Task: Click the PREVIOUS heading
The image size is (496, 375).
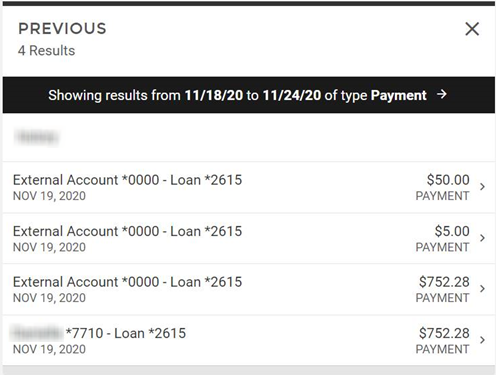Action: coord(62,29)
